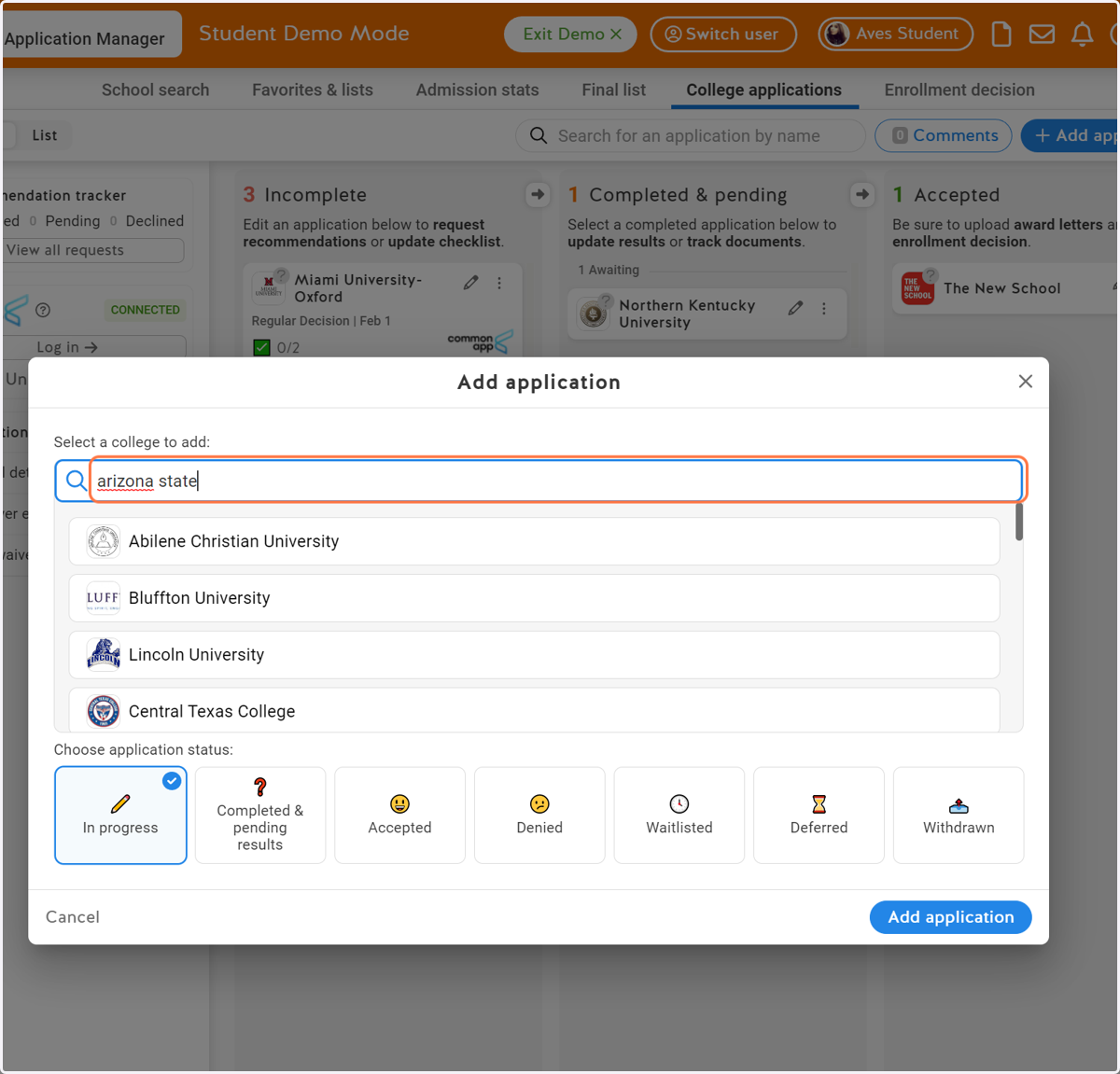The image size is (1120, 1074).
Task: Select In progress status
Action: 120,816
